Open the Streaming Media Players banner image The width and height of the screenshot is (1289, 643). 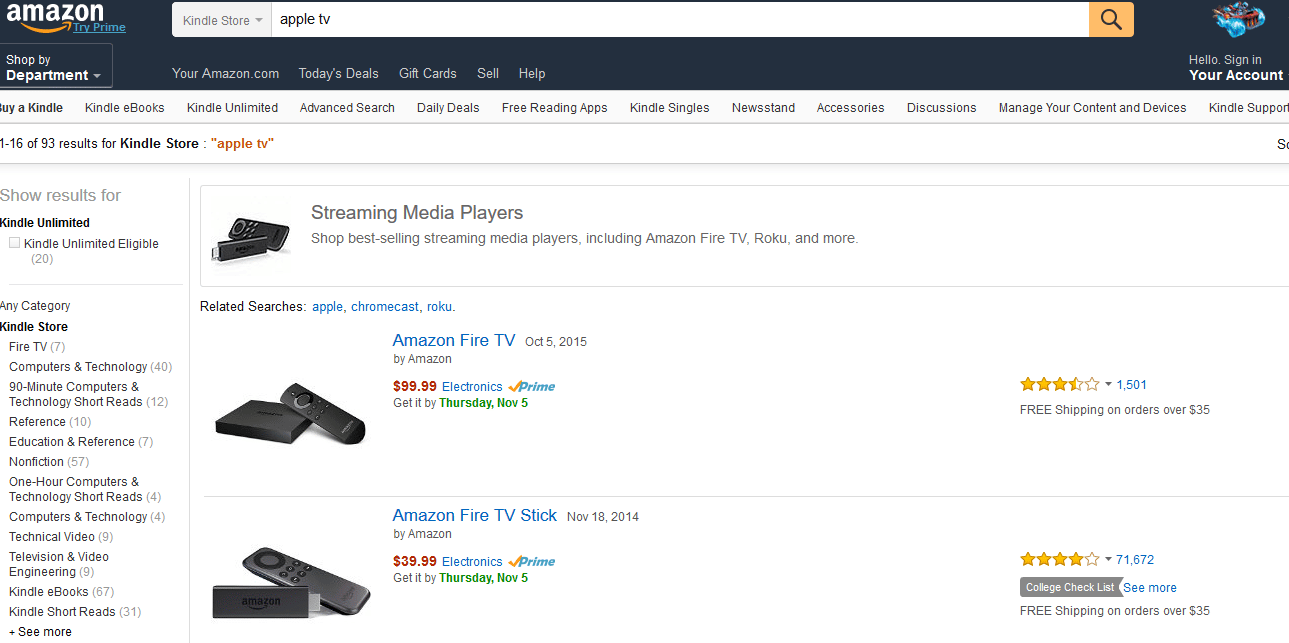coord(251,237)
